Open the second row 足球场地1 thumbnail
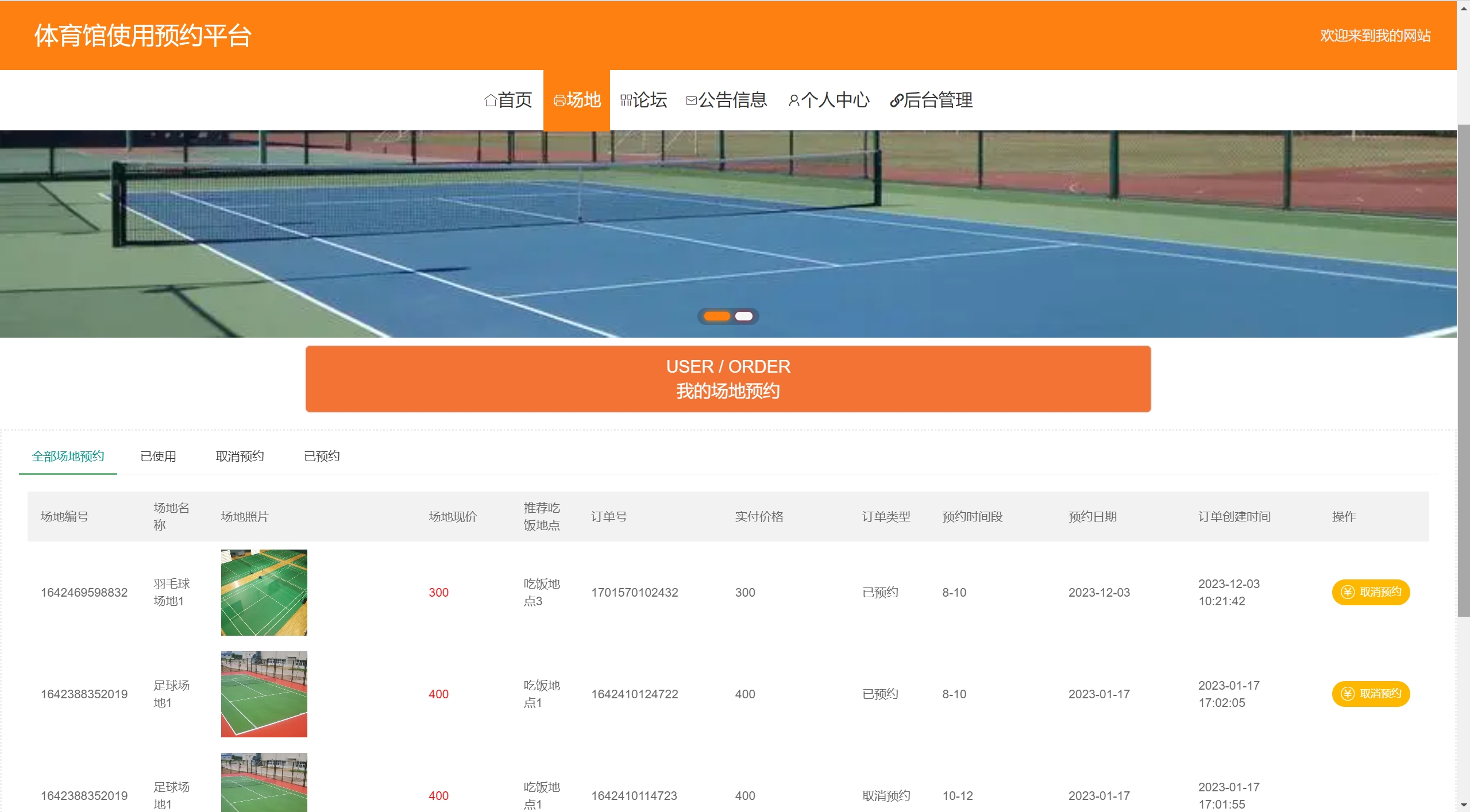This screenshot has width=1470, height=812. (264, 694)
